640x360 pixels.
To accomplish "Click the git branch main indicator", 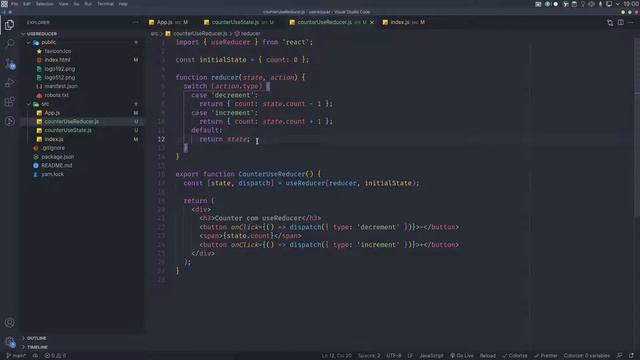I will (x=16, y=356).
